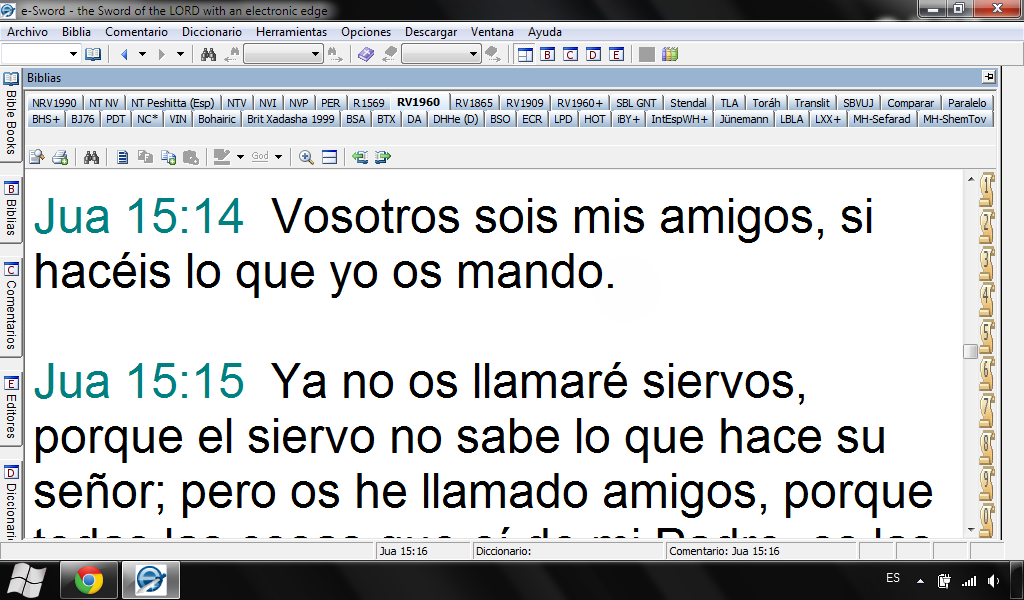
Task: Open the Ayuda menu
Action: [545, 31]
